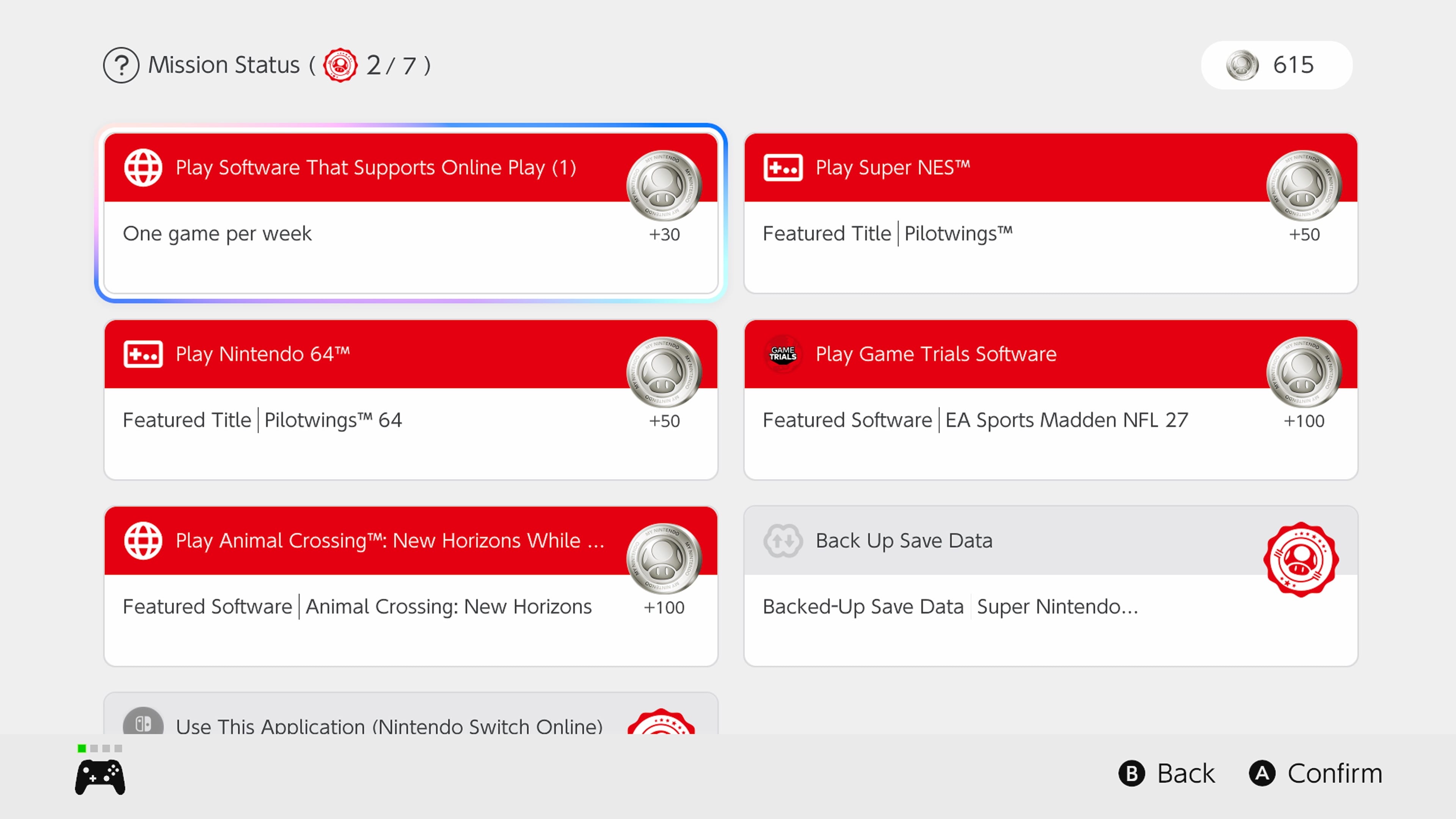Click the platinum coin on the Nintendo 64 mission
Viewport: 1456px width, 819px height.
pos(664,372)
